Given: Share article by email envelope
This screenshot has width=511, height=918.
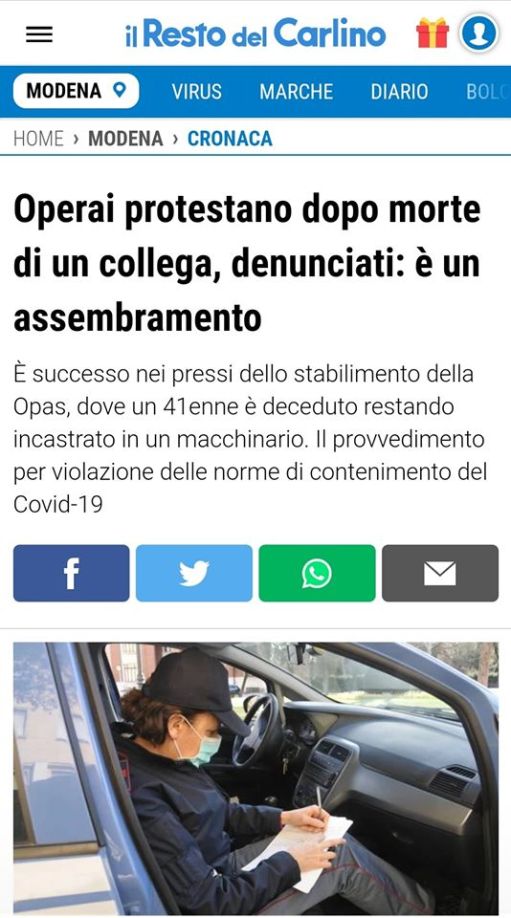Looking at the screenshot, I should point(440,573).
